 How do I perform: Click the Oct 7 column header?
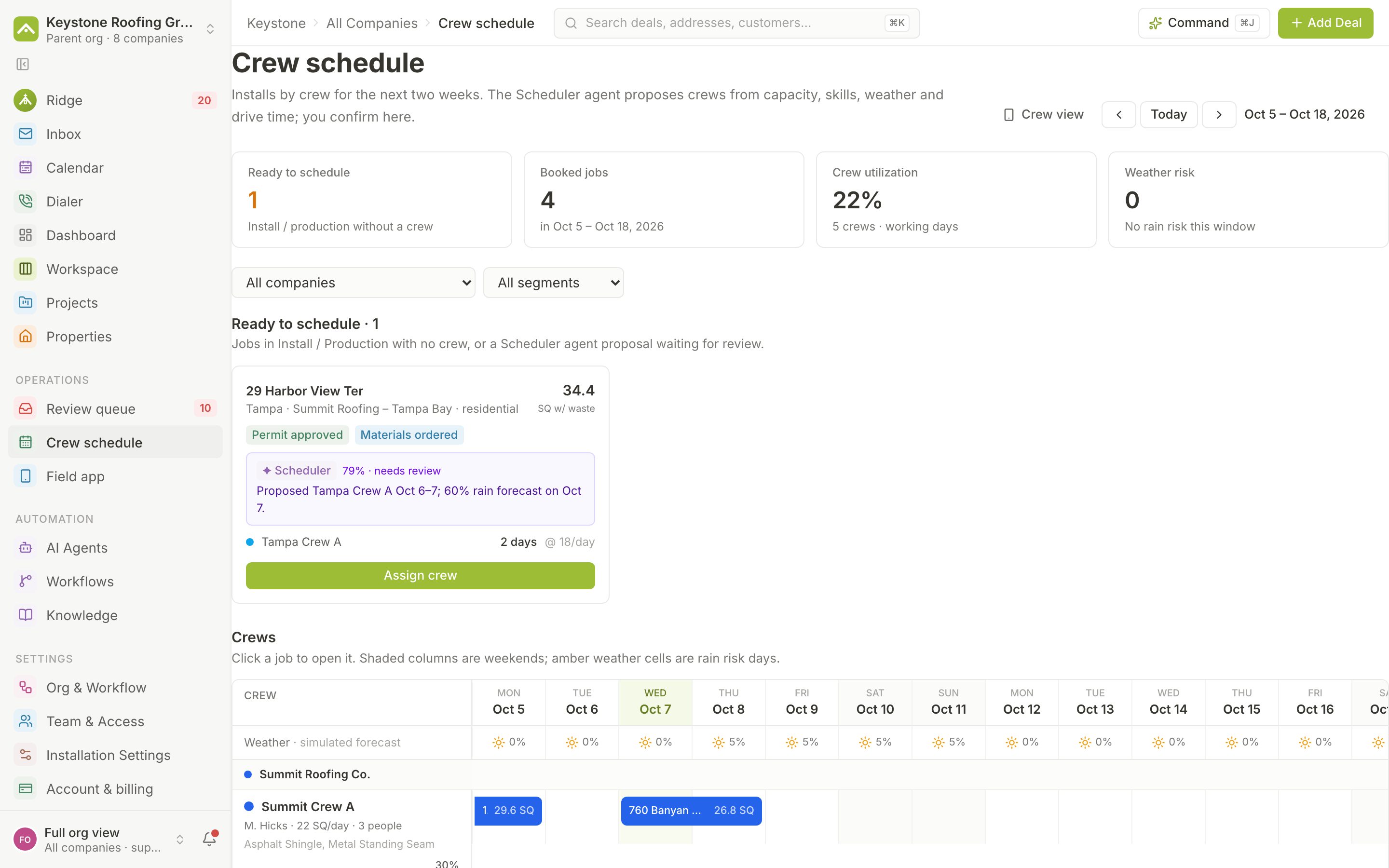tap(655, 702)
